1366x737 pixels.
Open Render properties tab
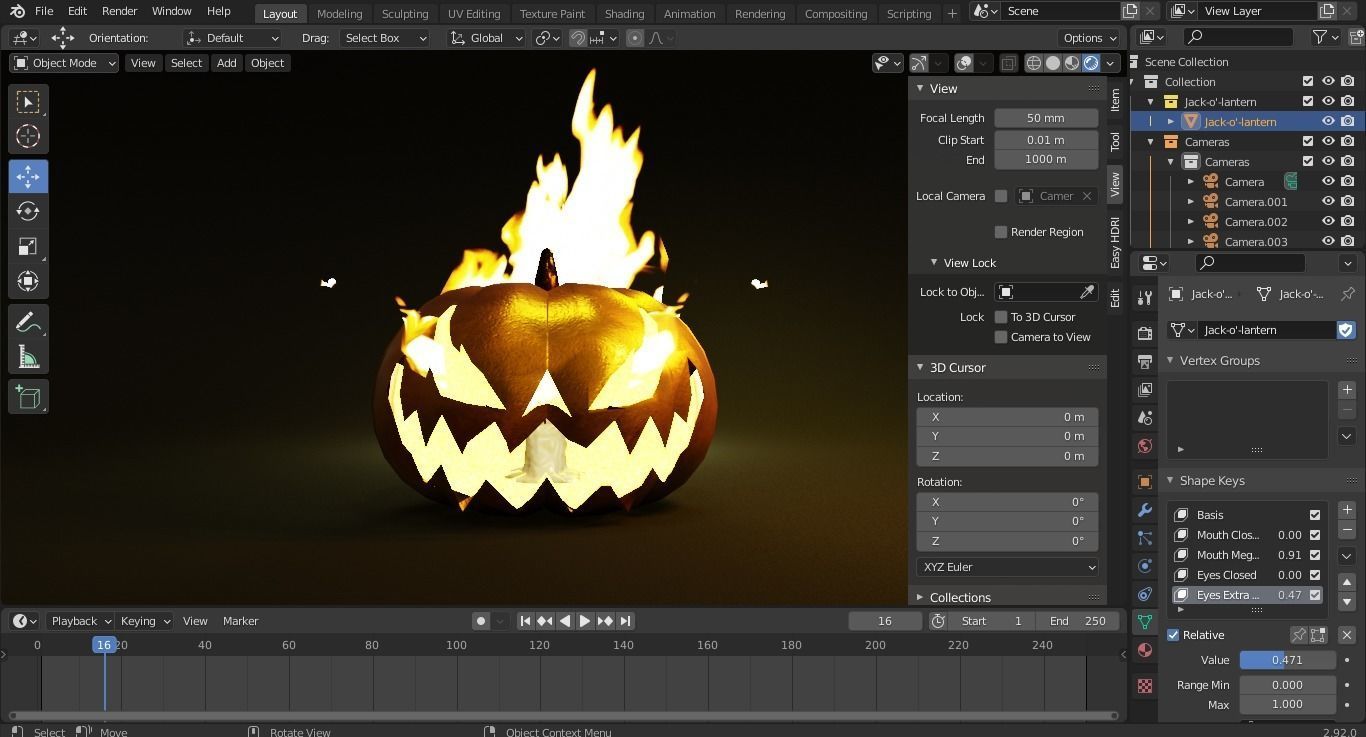pos(1145,333)
